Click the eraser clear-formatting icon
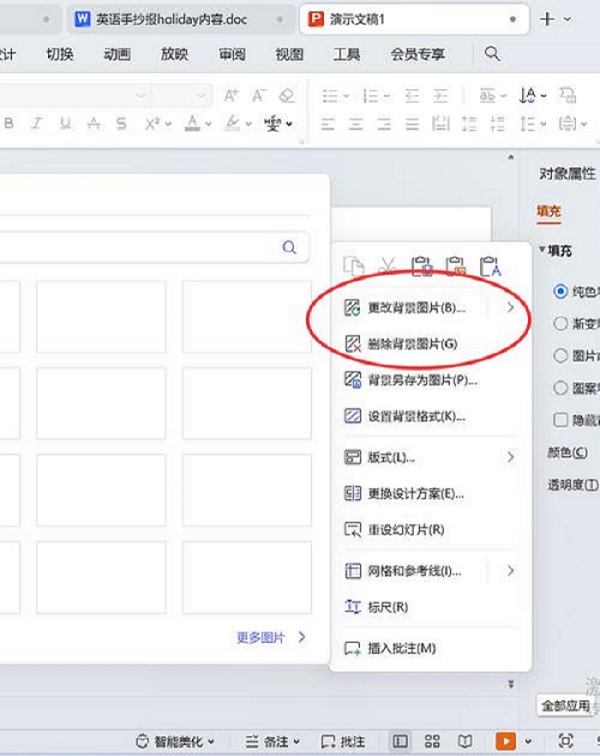600x756 pixels. pos(287,96)
